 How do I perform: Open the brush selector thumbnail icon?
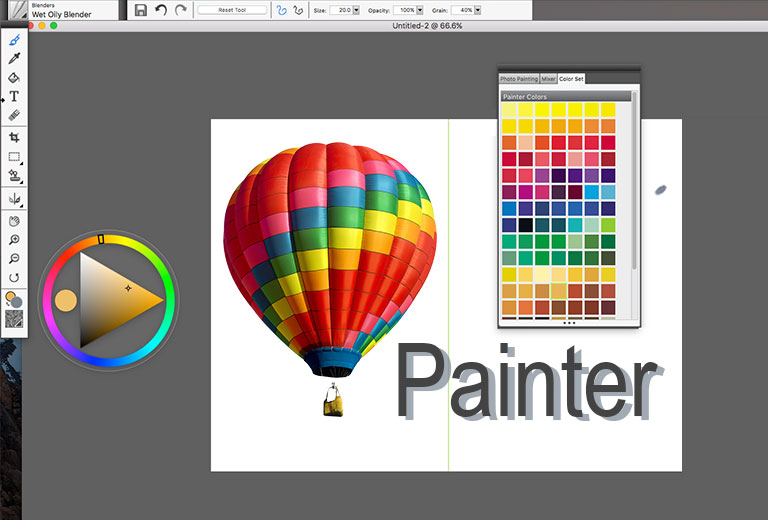[x=18, y=10]
